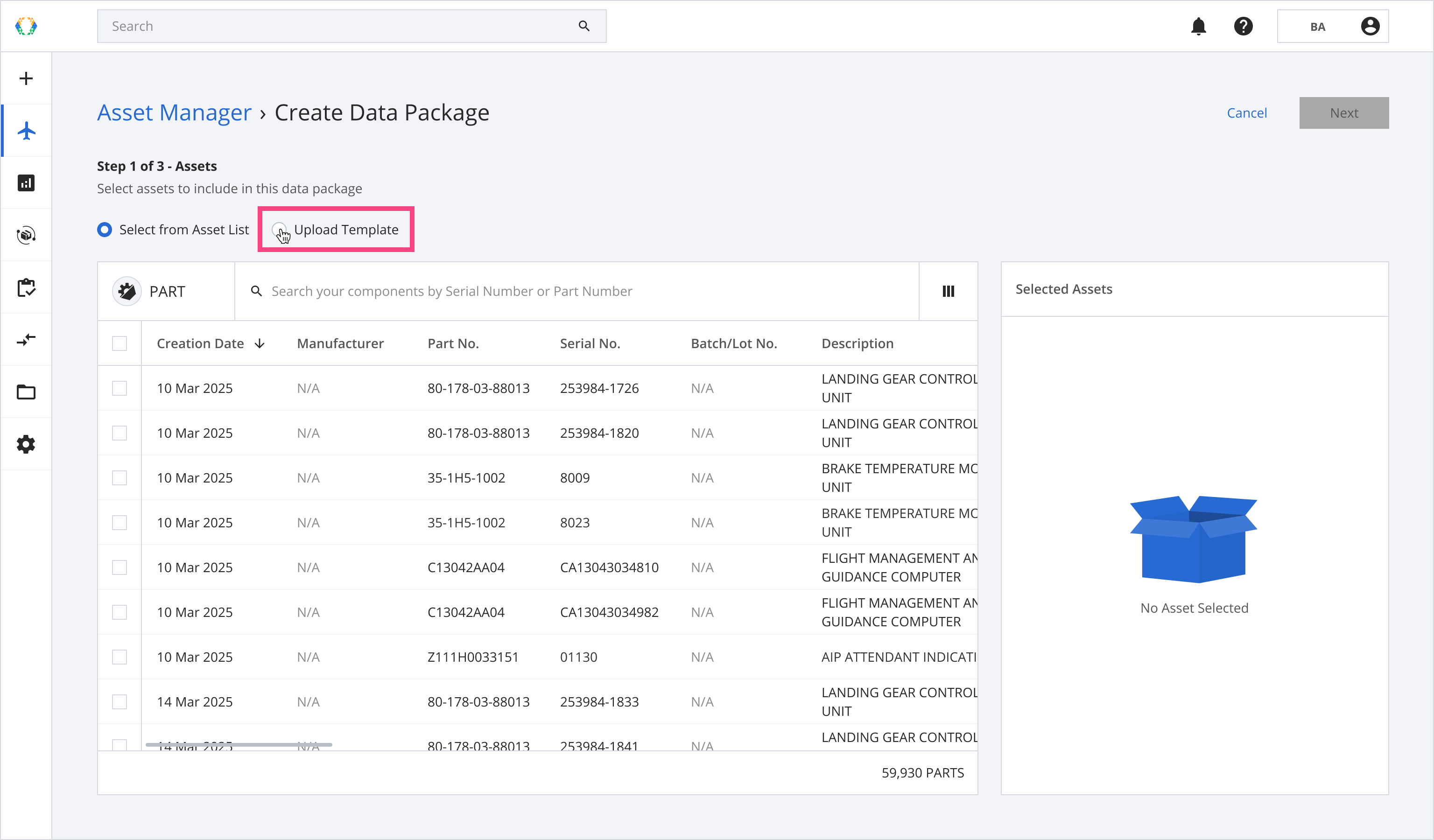Click the Asset Manager breadcrumb link
This screenshot has width=1434, height=840.
point(174,112)
